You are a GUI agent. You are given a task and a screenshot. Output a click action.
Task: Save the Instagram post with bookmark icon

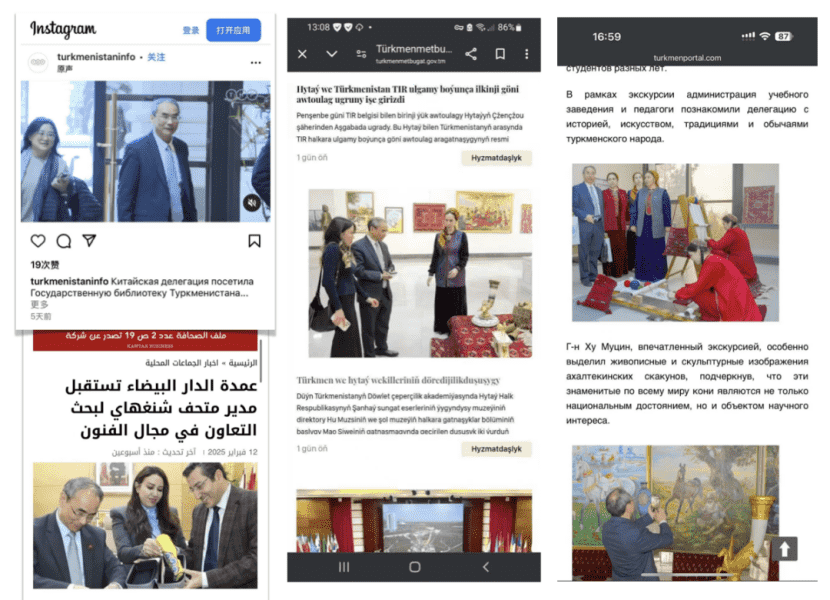pyautogui.click(x=254, y=241)
